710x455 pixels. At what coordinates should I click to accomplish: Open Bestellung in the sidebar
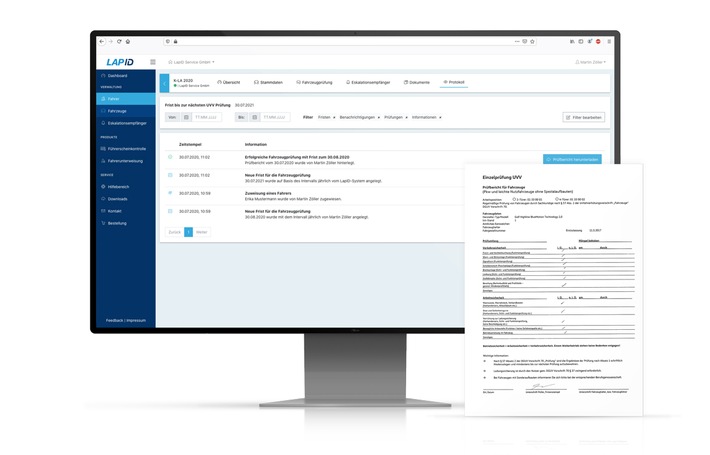119,224
